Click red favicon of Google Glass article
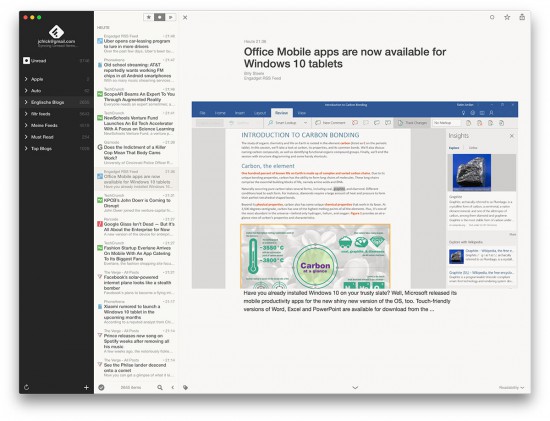The image size is (550, 421). coord(100,224)
